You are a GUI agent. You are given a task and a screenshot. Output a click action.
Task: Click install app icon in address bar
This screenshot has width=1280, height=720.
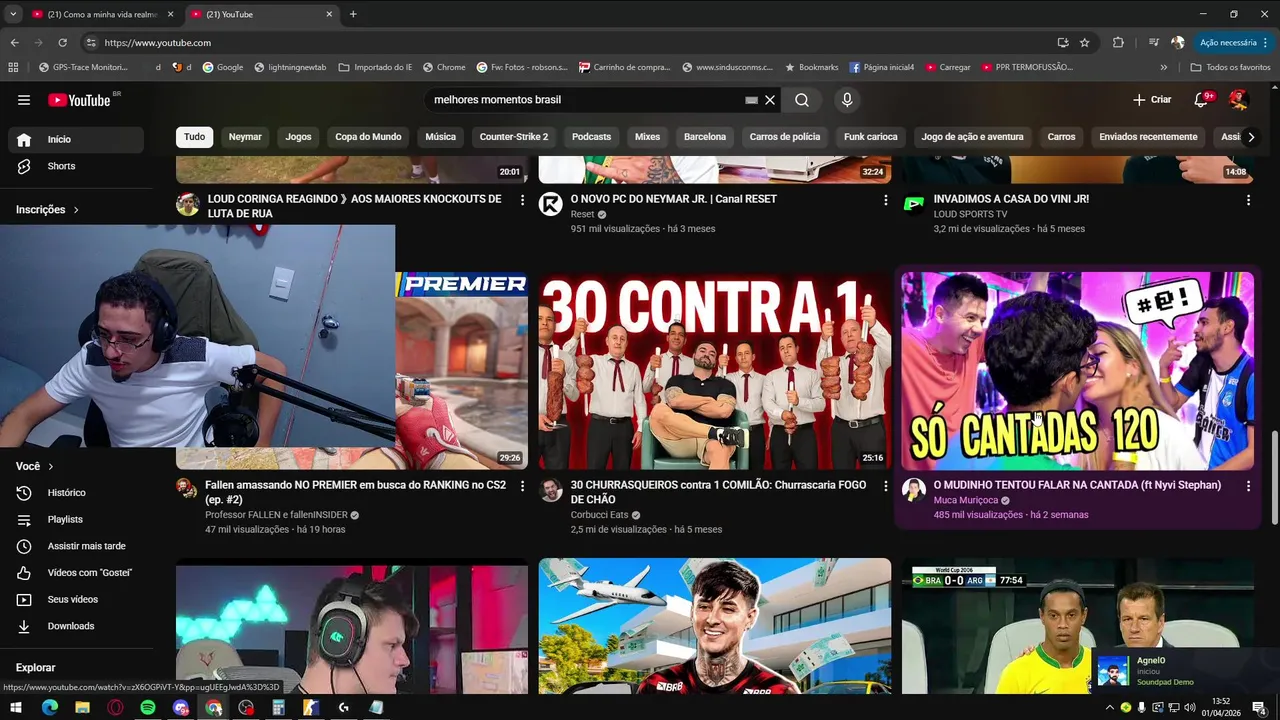pos(1063,43)
